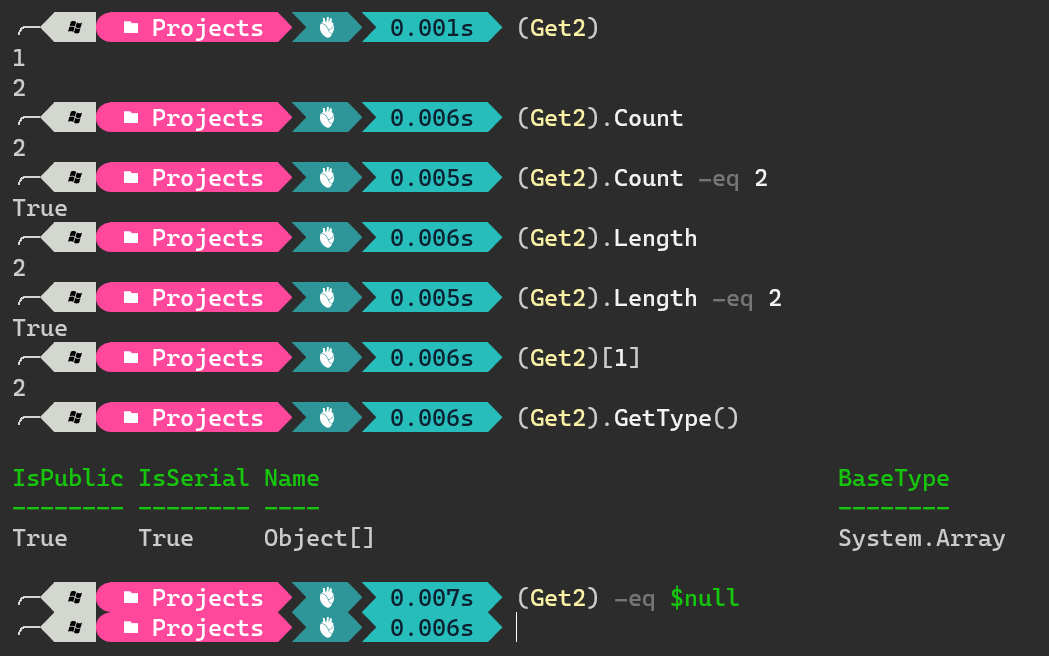Select the Windows logo on the empty last prompt
The width and height of the screenshot is (1049, 656).
tap(75, 627)
